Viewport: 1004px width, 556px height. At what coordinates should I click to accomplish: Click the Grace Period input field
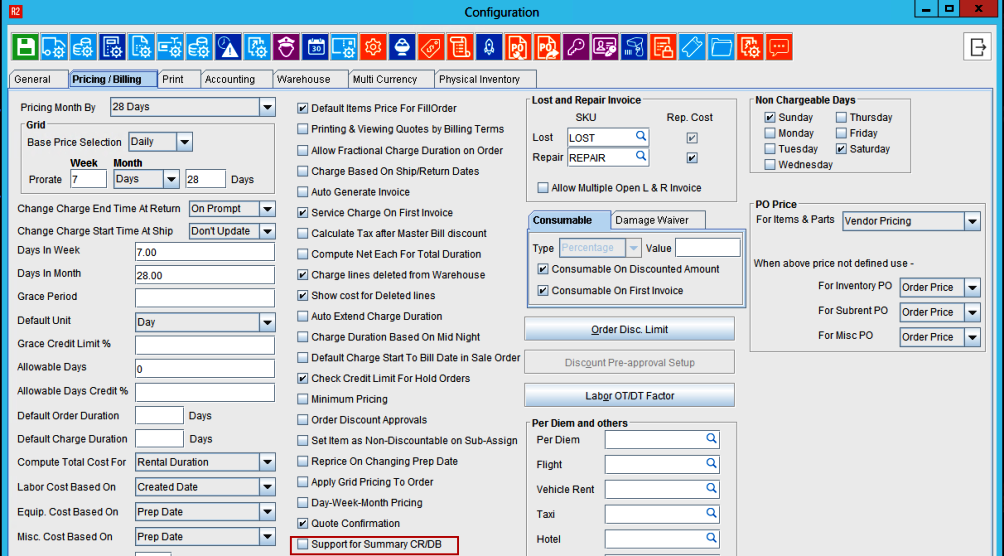tap(204, 297)
